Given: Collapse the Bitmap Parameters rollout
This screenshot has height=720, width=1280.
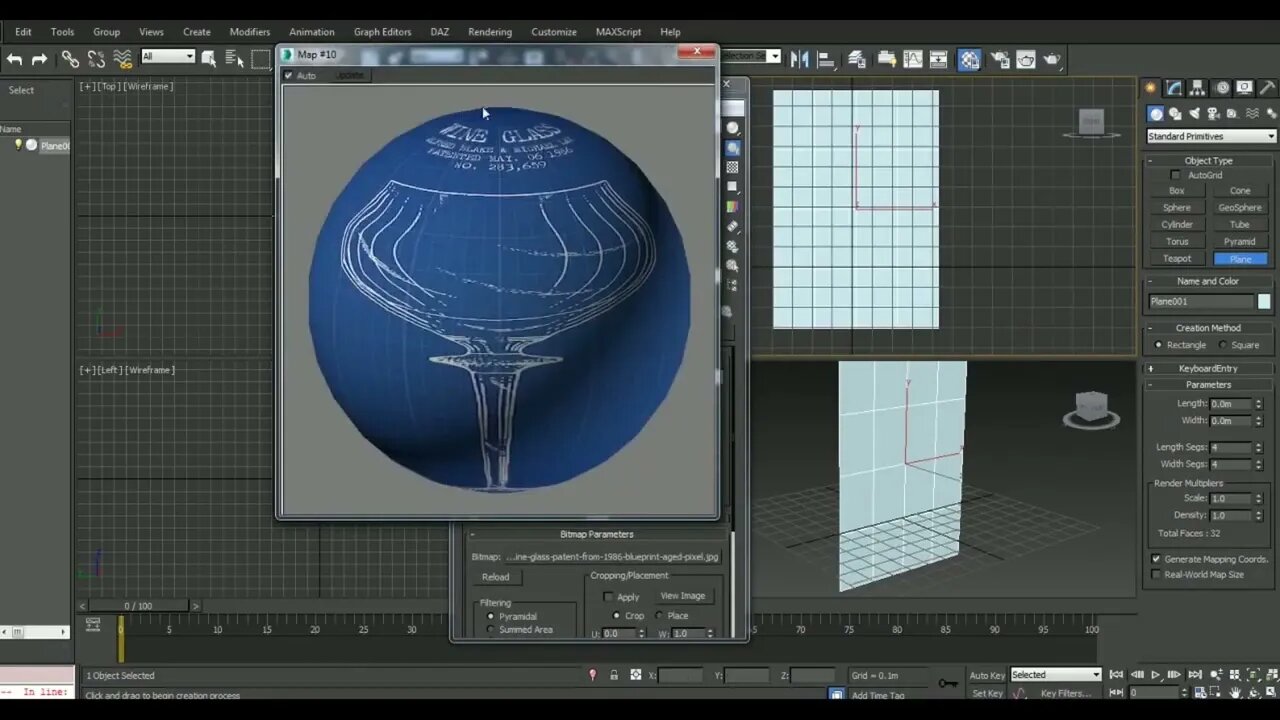Looking at the screenshot, I should coord(596,534).
